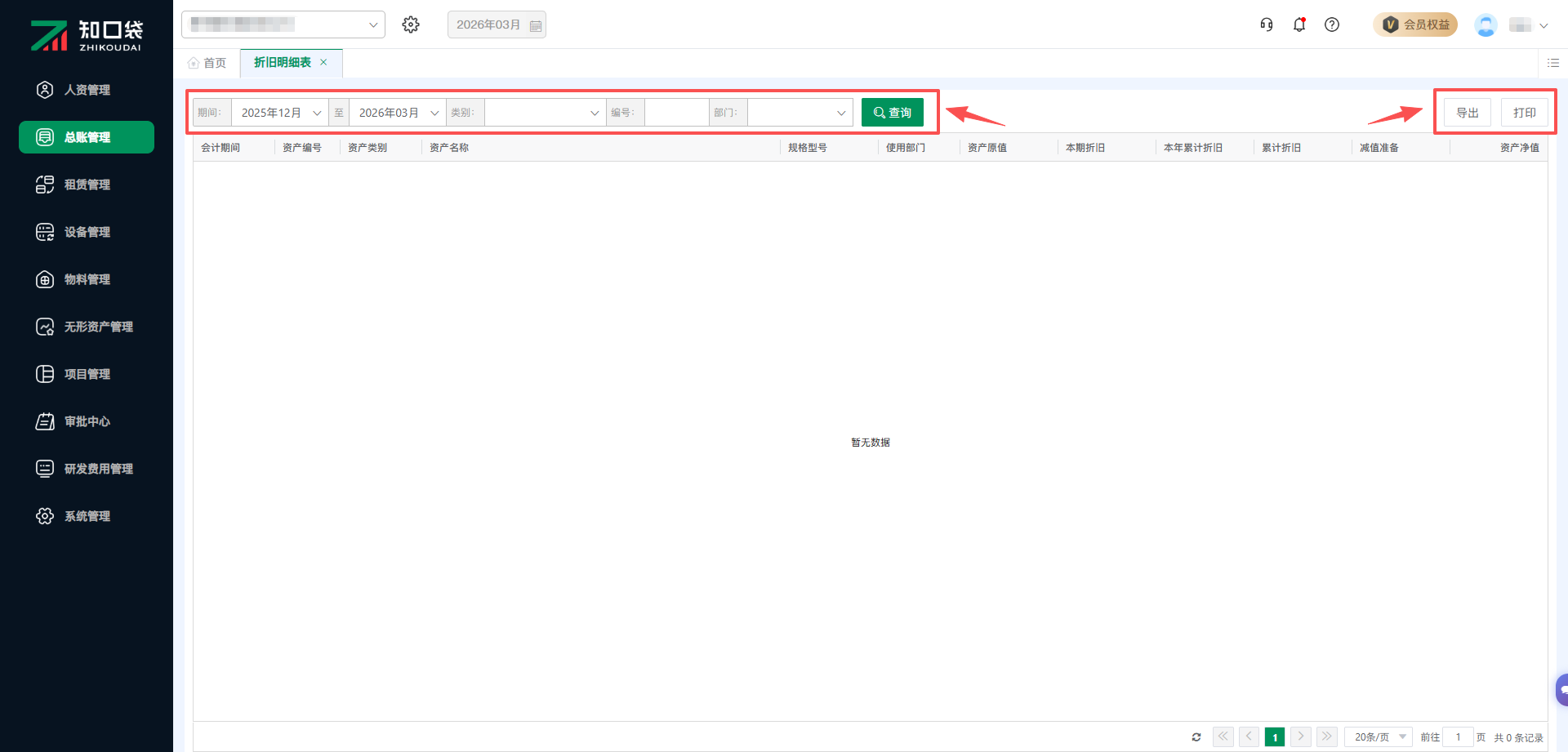Open 物料管理 in the sidebar
The image size is (1568, 752).
[x=87, y=279]
